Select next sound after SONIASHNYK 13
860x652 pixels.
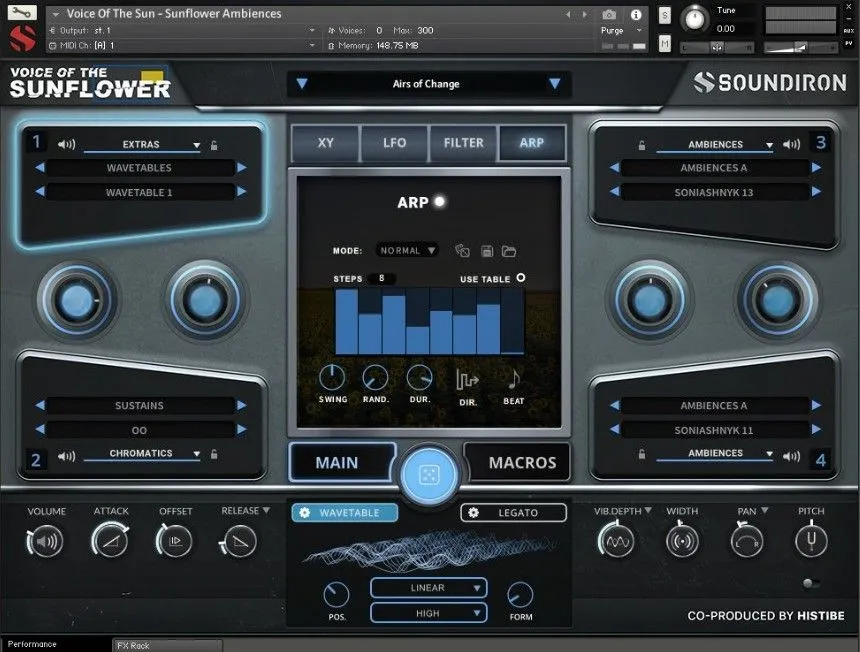pyautogui.click(x=817, y=192)
